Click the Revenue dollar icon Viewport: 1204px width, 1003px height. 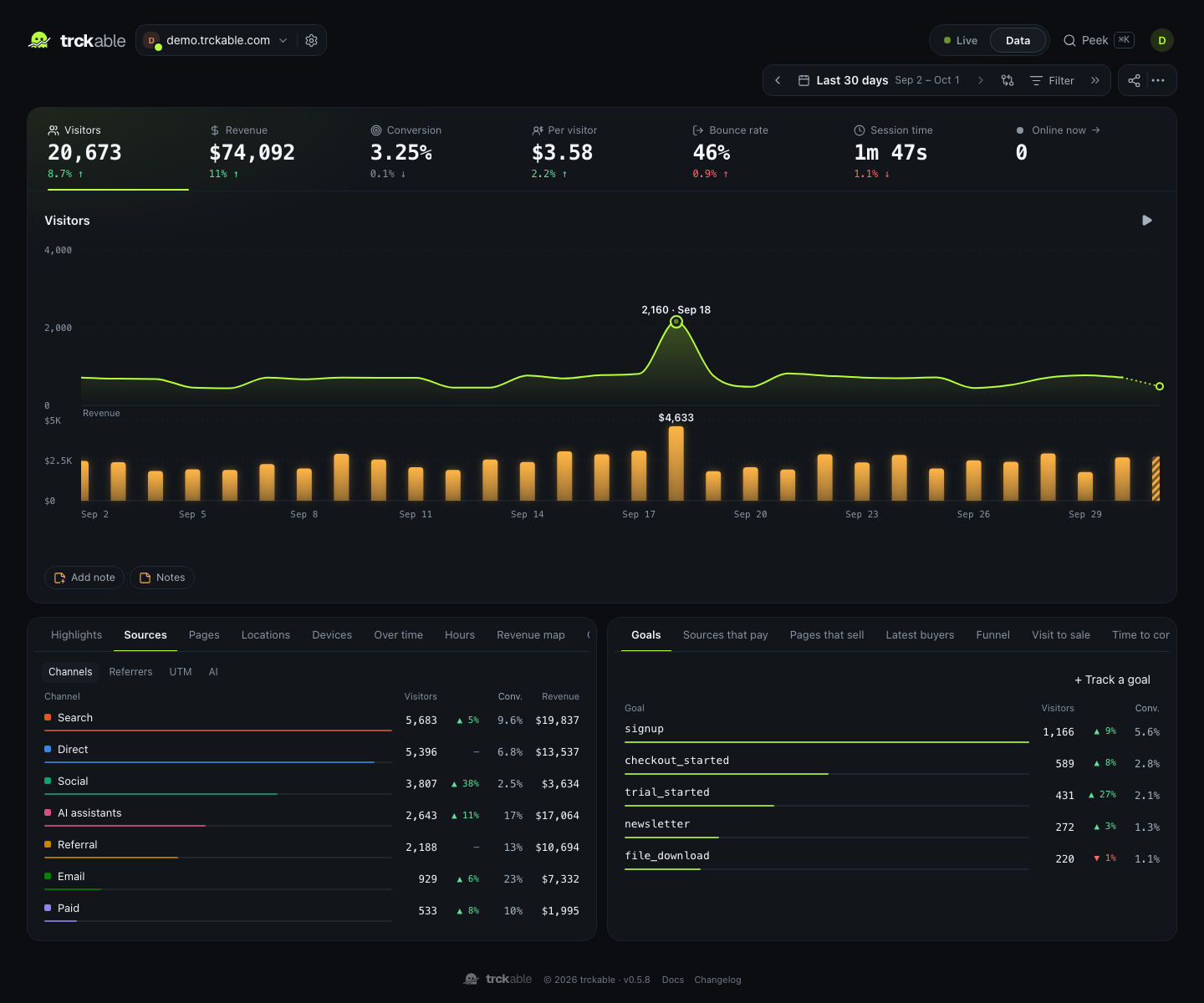pyautogui.click(x=215, y=130)
